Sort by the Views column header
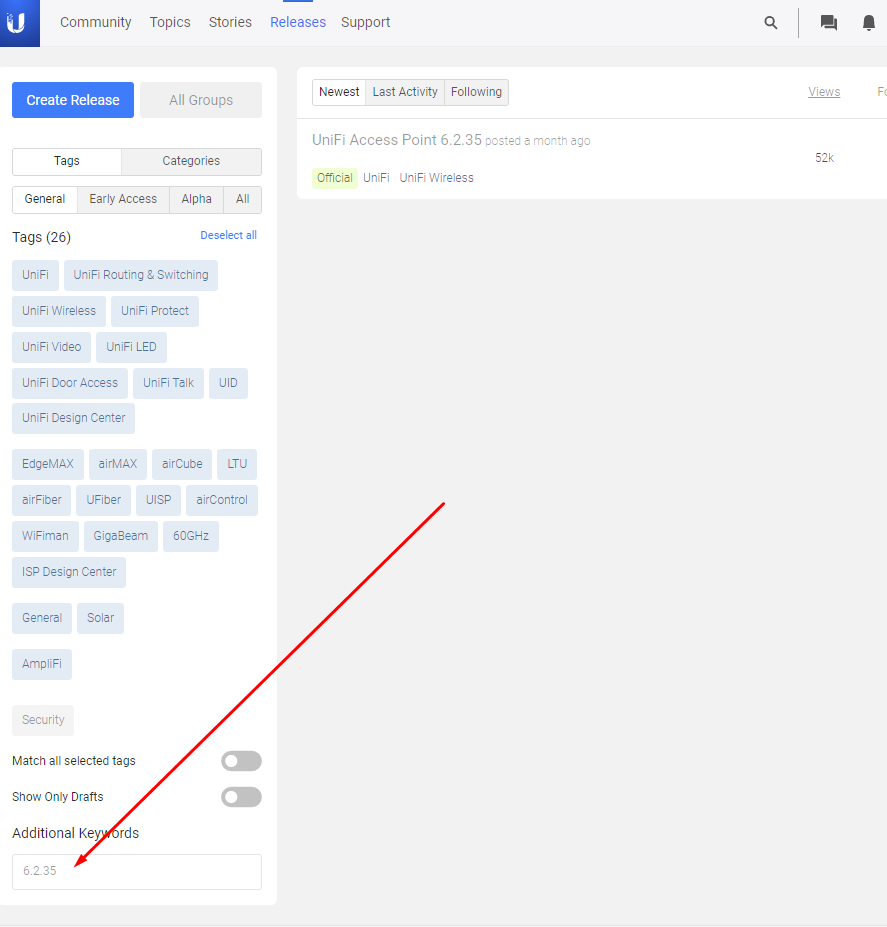The width and height of the screenshot is (887, 927). click(x=824, y=92)
